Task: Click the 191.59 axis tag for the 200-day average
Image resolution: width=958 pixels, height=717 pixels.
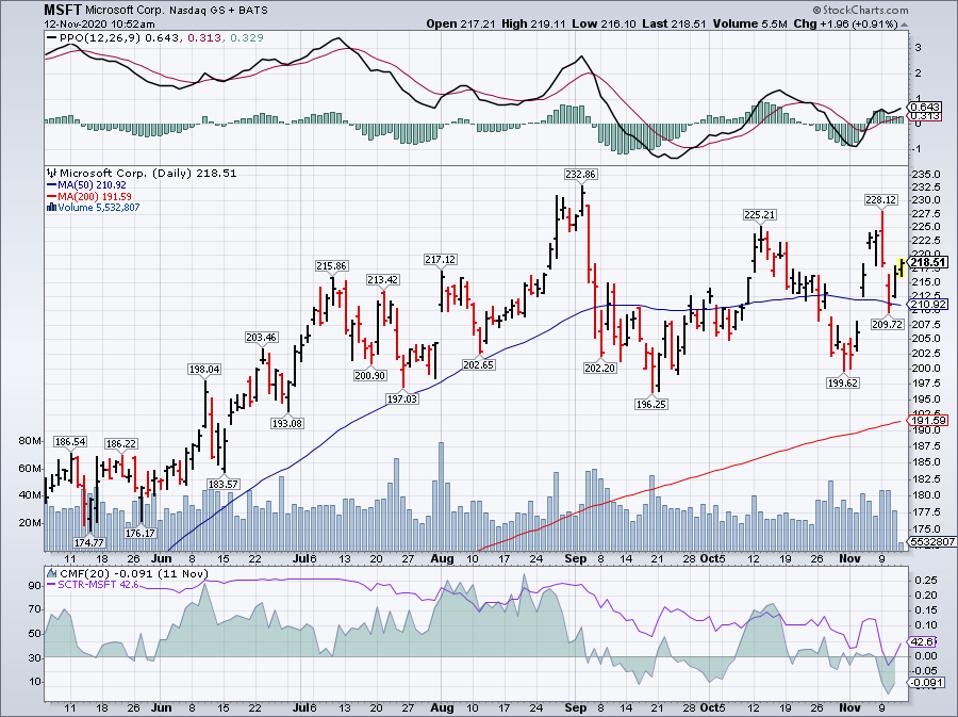Action: coord(929,420)
